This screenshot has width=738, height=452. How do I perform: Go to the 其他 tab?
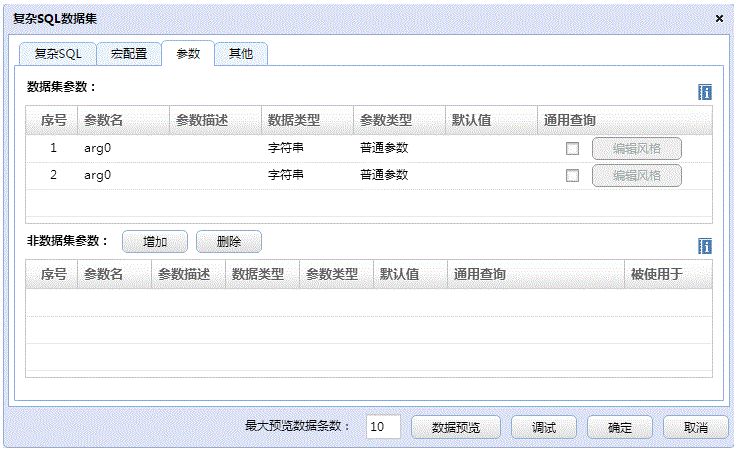click(x=241, y=54)
